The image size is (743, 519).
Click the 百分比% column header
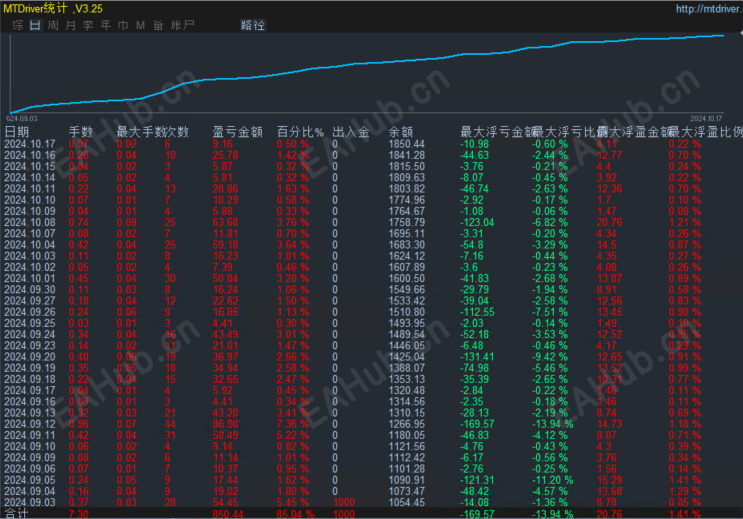click(x=300, y=132)
